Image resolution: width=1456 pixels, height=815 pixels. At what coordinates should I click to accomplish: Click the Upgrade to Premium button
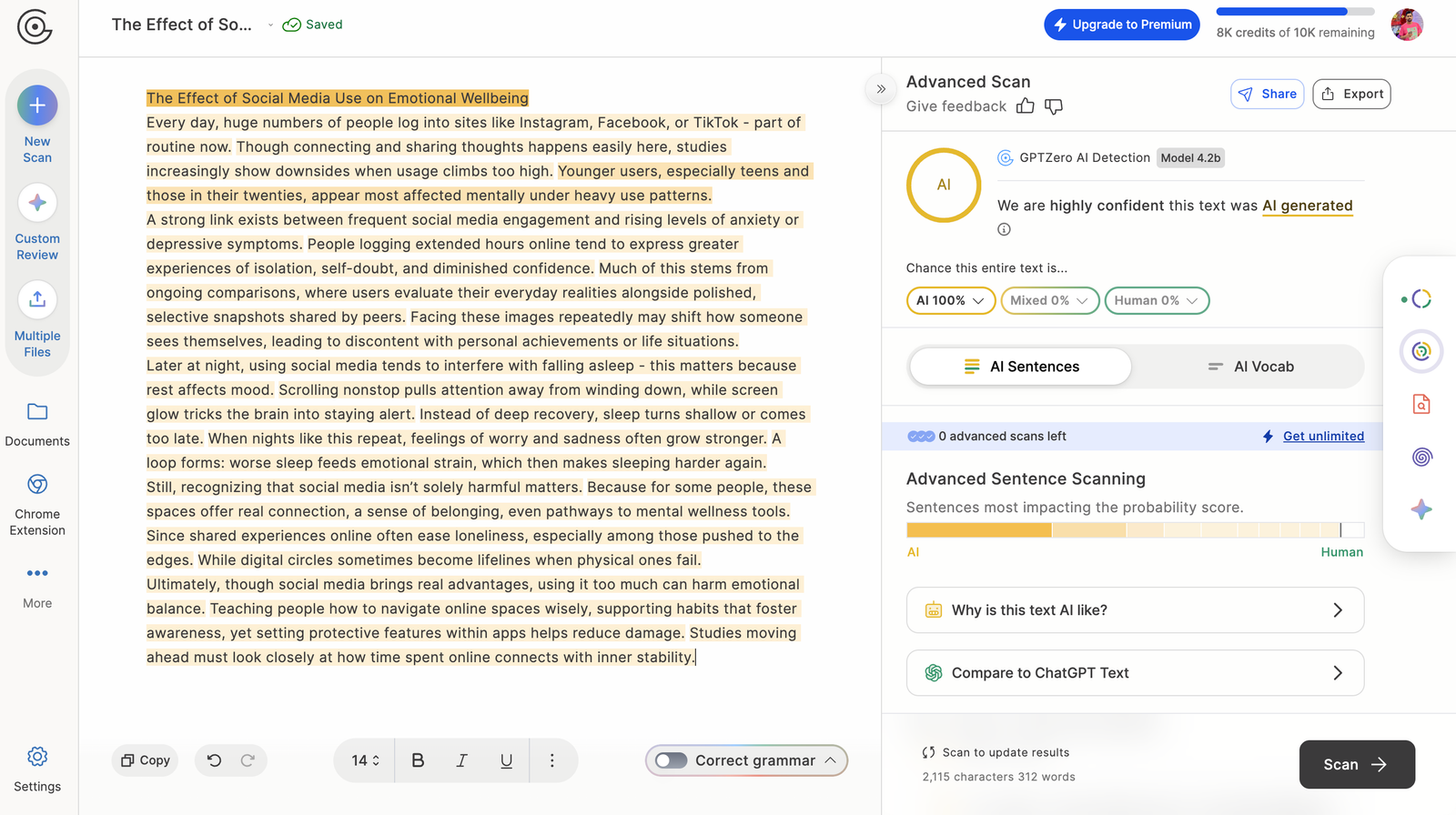click(1121, 25)
